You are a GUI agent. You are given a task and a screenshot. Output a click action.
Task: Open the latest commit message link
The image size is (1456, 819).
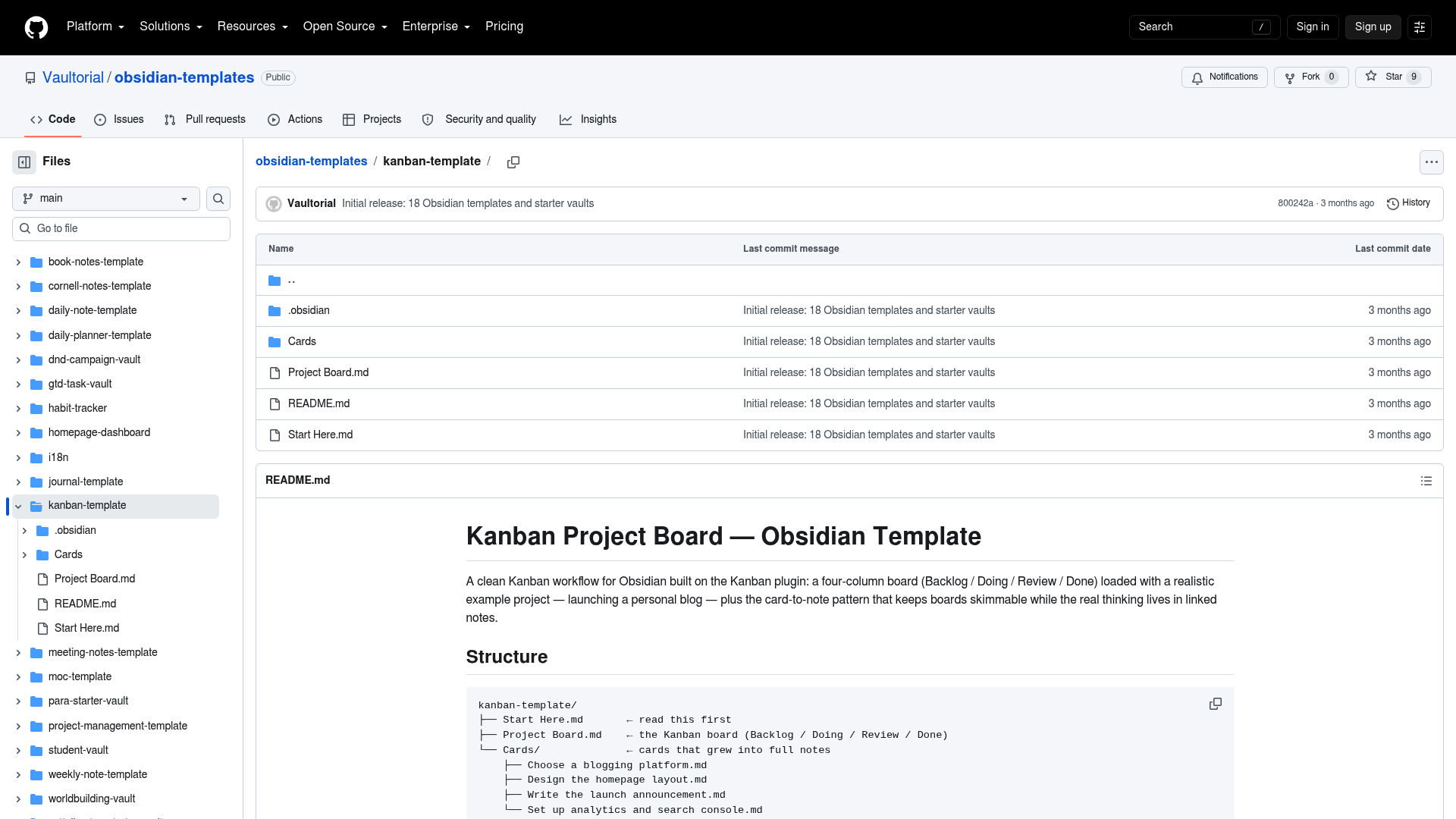point(468,203)
